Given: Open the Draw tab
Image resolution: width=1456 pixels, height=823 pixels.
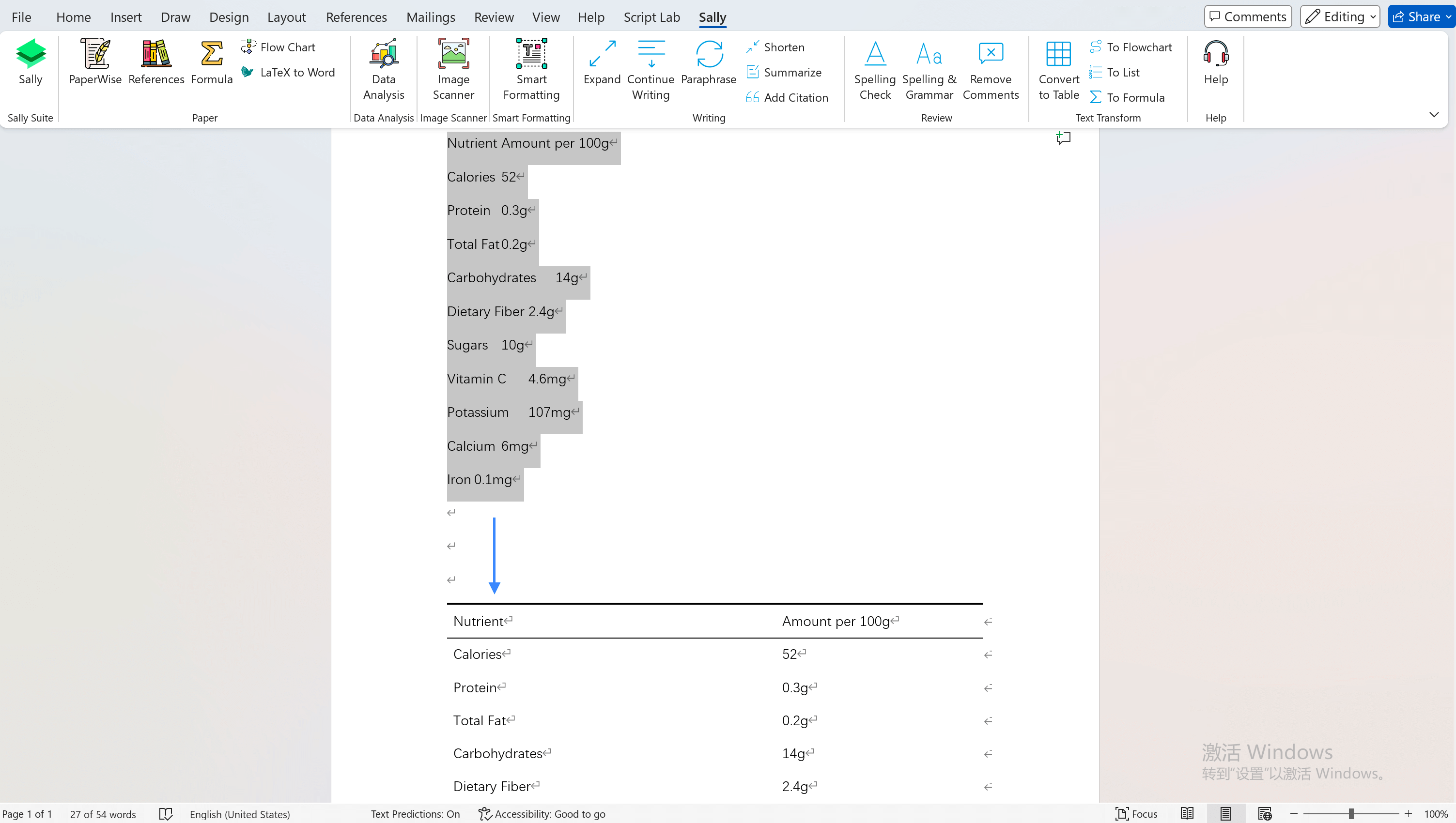Looking at the screenshot, I should pos(175,17).
